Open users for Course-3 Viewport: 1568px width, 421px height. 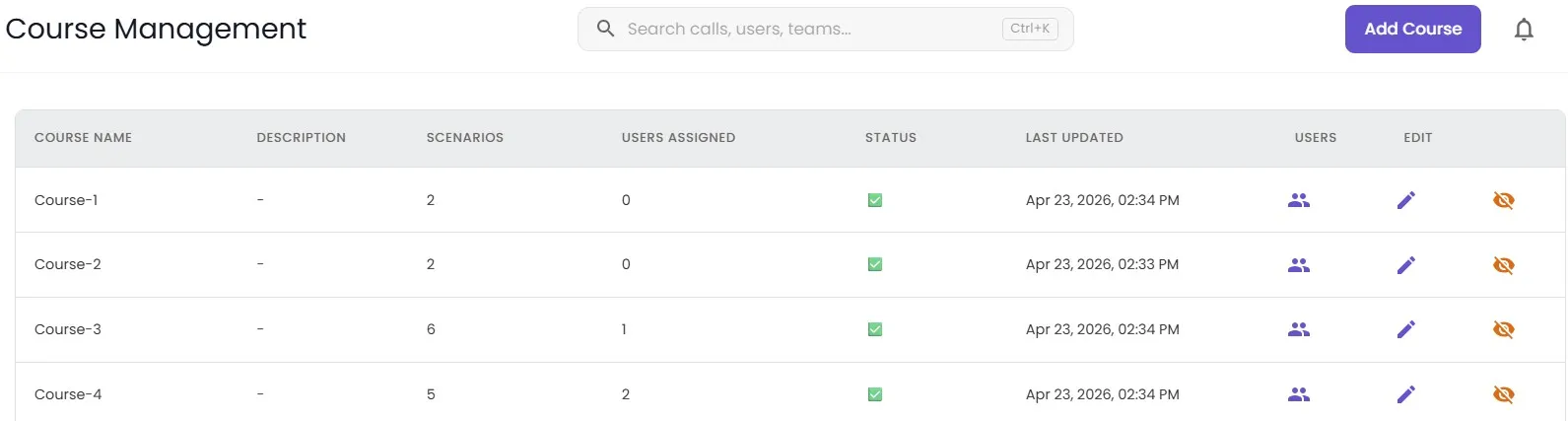click(1299, 329)
